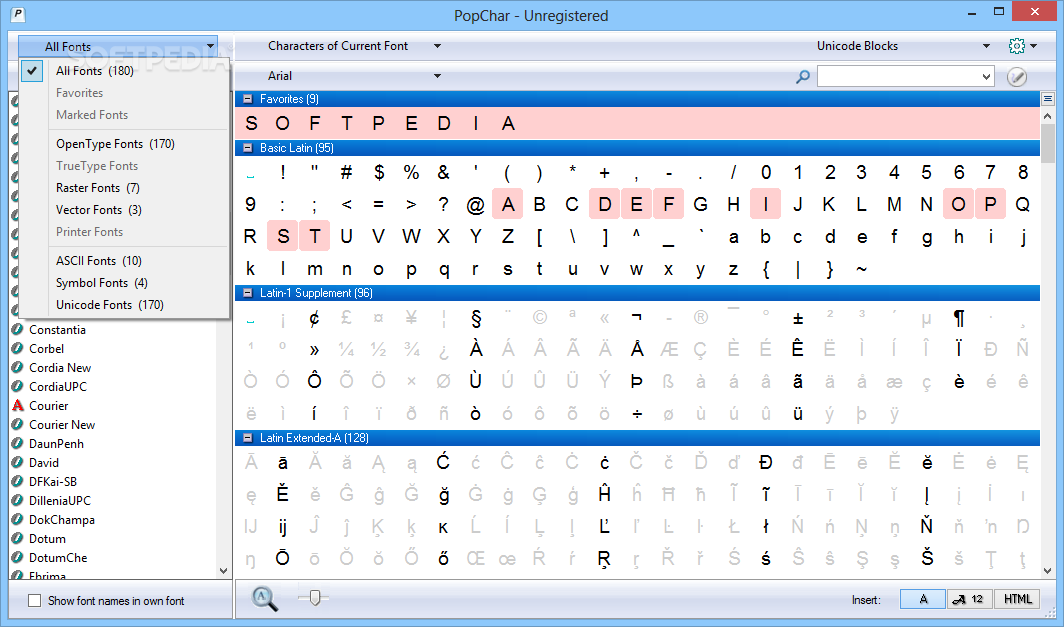
Task: Choose ASCII Fonts (10) from menu
Action: (x=125, y=261)
